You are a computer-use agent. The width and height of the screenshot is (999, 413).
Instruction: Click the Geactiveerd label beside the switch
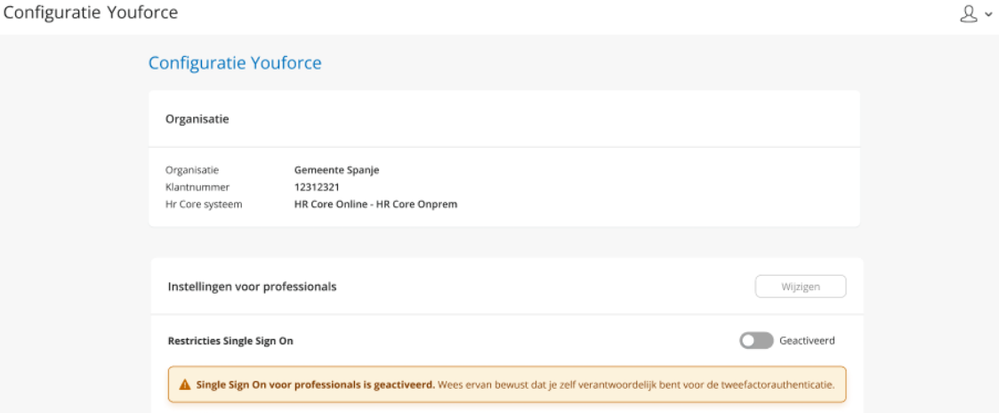coord(807,341)
